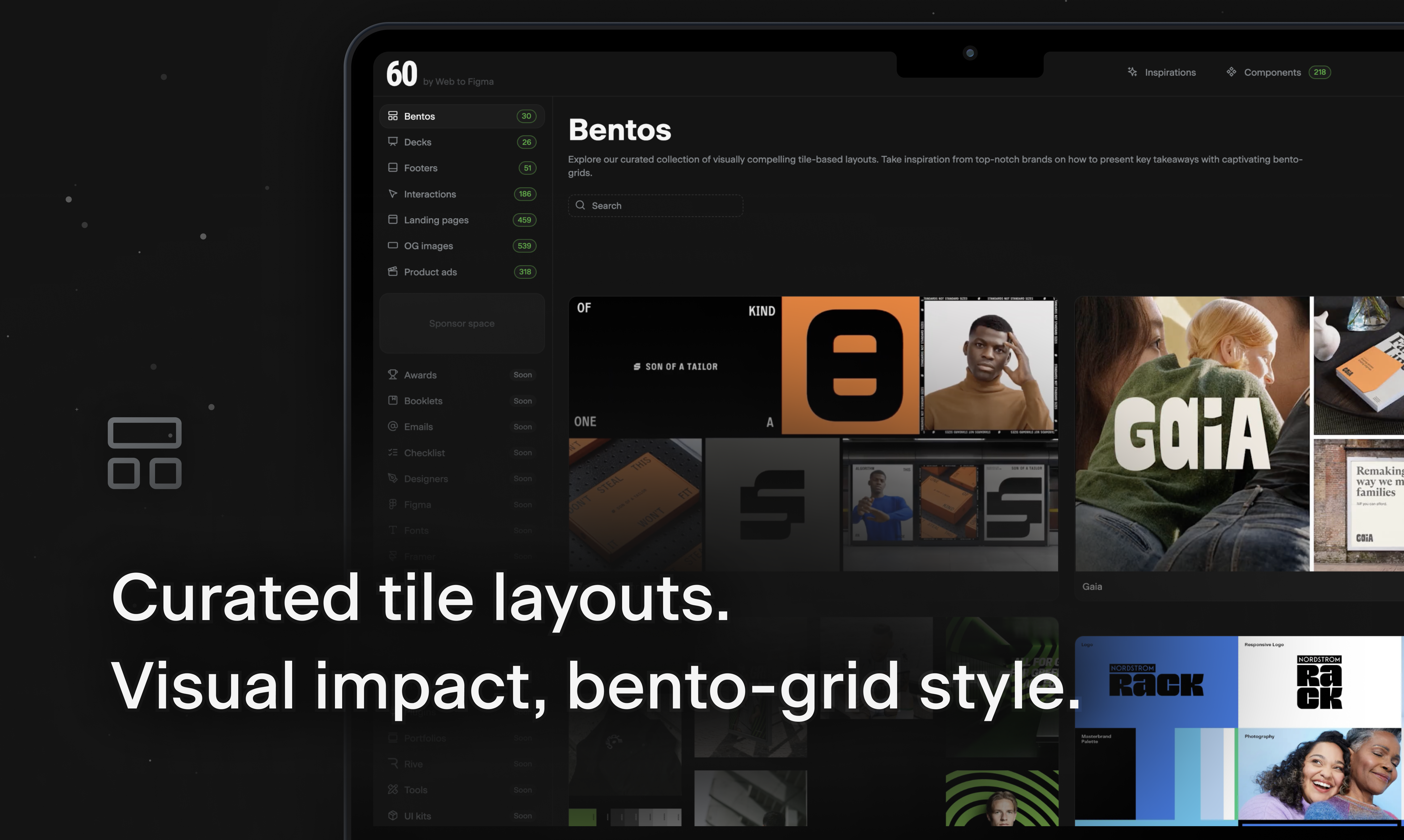Click the Interactions cursor icon
Screen dimensions: 1404x840
pyautogui.click(x=392, y=194)
